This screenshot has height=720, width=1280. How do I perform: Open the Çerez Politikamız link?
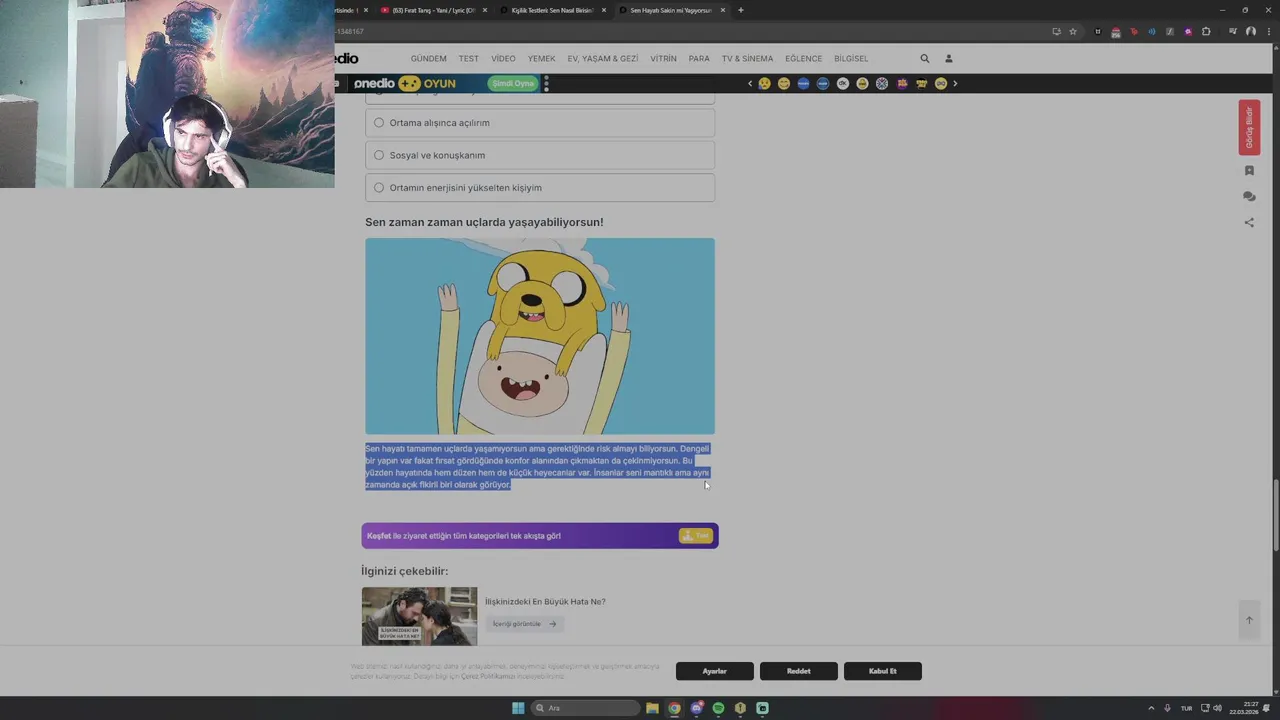(x=488, y=677)
